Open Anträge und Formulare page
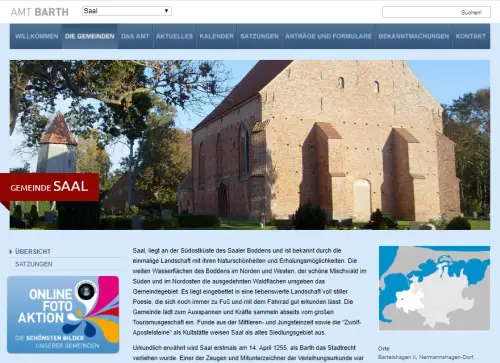Screen dimensions: 500x363 tap(328, 36)
